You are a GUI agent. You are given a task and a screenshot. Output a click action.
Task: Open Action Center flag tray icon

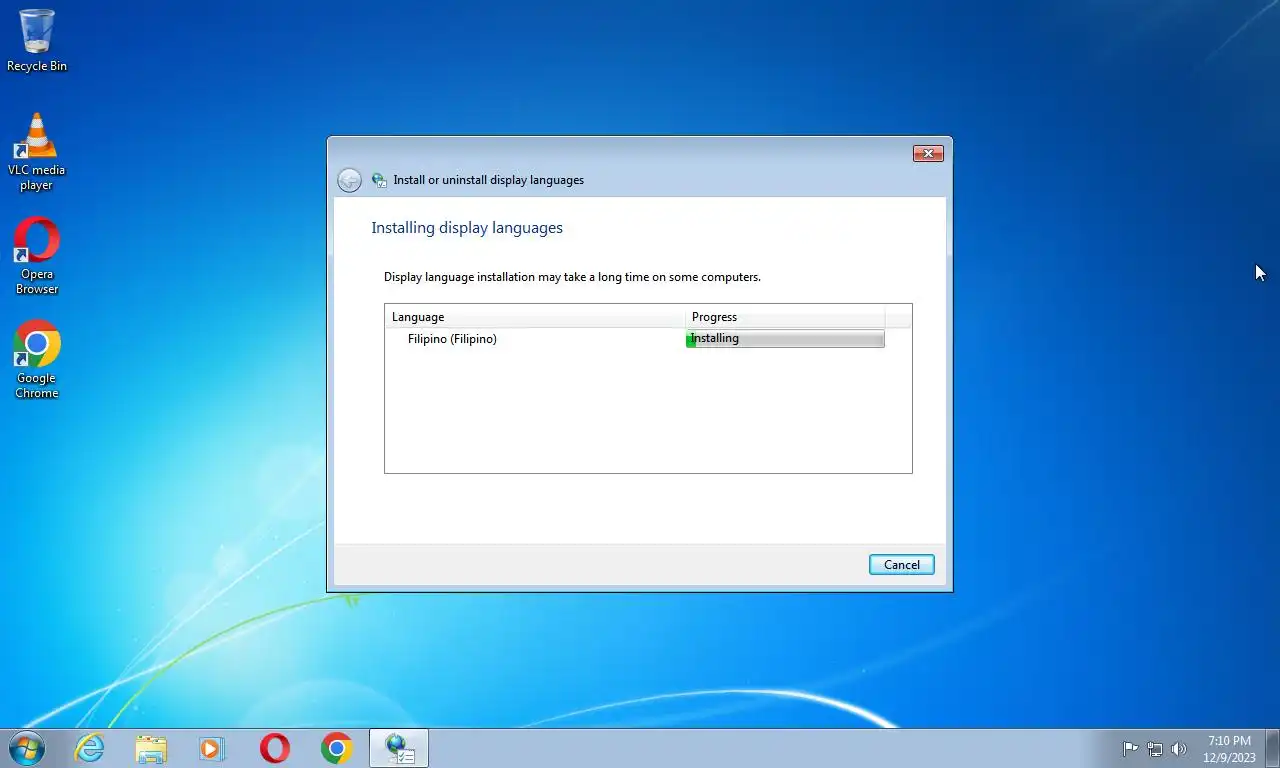point(1130,748)
